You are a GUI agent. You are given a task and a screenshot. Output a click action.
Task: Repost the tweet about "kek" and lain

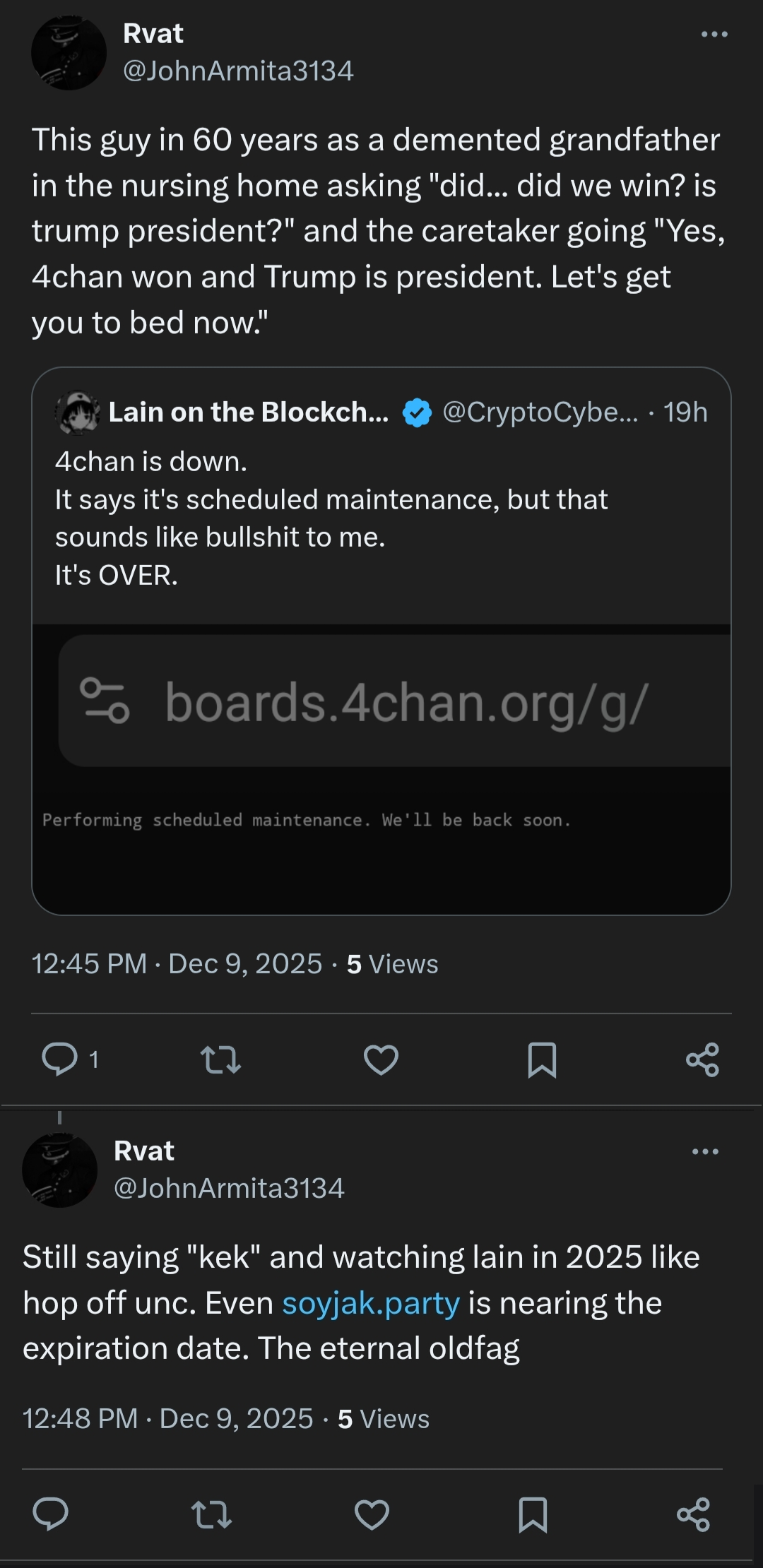(212, 1514)
